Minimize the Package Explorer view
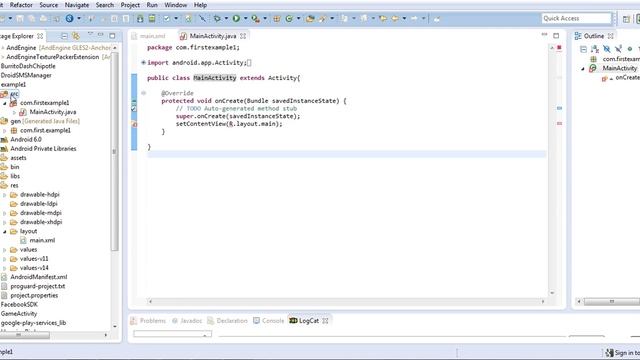 [x=100, y=35]
